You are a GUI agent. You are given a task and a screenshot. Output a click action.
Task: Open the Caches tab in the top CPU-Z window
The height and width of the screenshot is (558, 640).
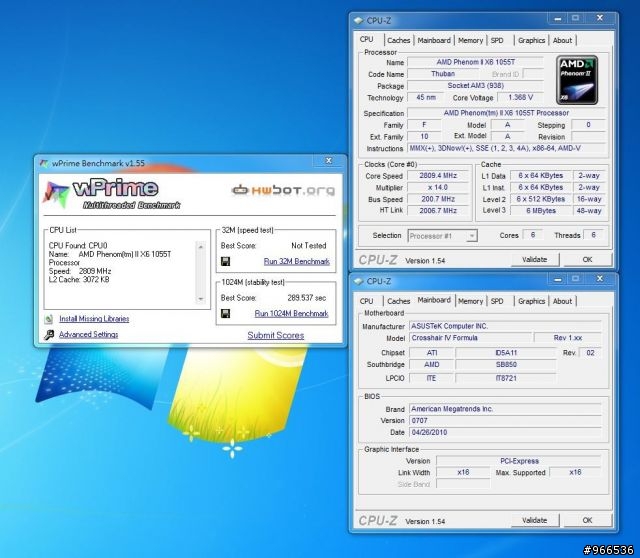pos(398,40)
